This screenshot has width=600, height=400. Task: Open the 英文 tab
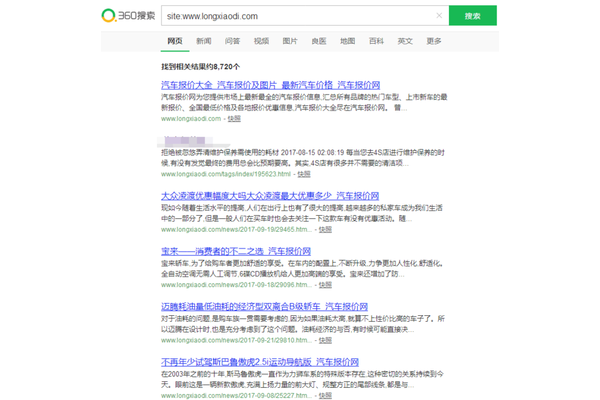405,41
